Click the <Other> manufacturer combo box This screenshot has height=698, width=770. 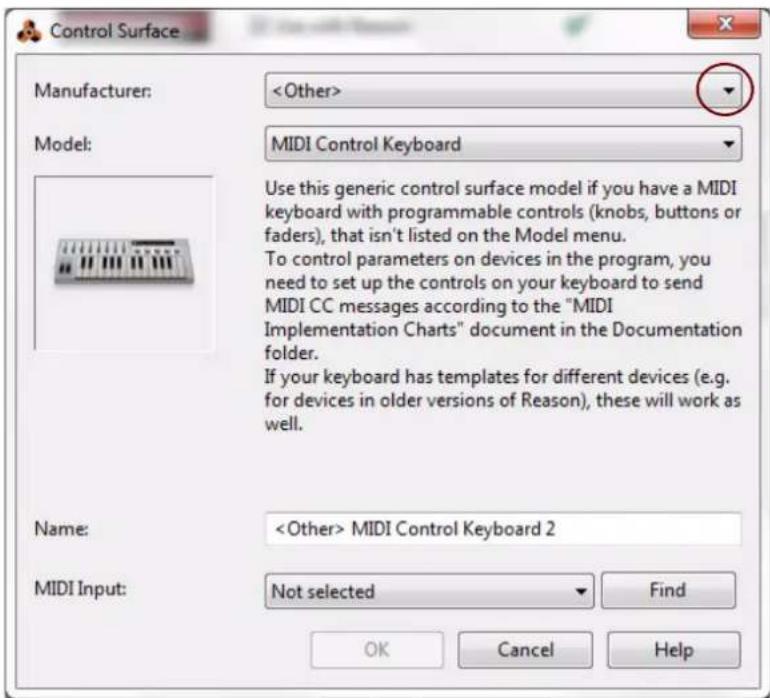503,90
